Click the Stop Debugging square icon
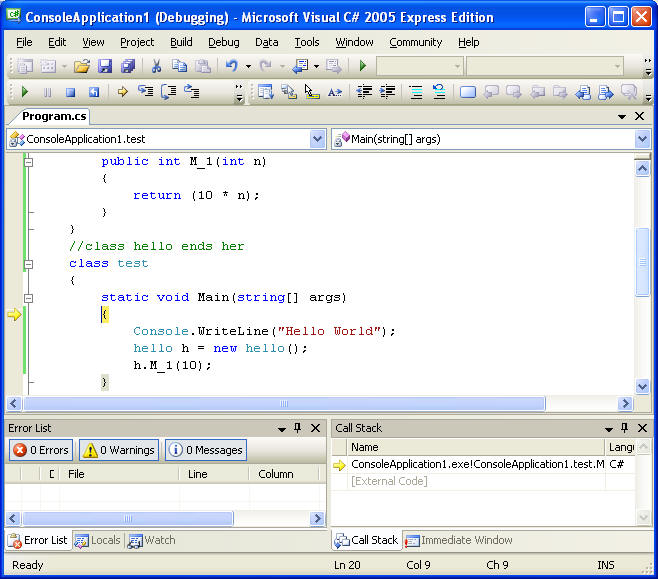The width and height of the screenshot is (658, 579). coord(70,92)
